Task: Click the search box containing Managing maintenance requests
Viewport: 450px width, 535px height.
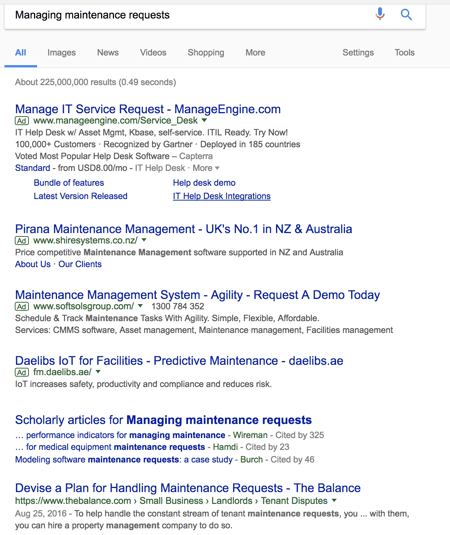Action: (191, 15)
